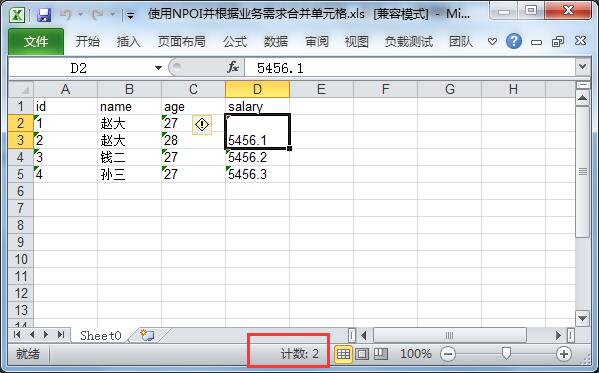Click the vertical scrollbar up arrow

pyautogui.click(x=583, y=98)
